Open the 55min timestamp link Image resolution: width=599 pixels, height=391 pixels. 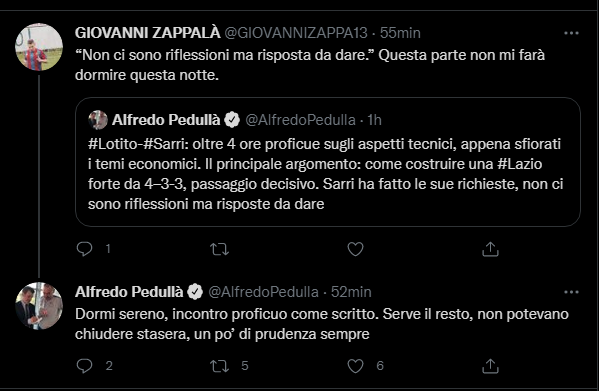(x=400, y=33)
